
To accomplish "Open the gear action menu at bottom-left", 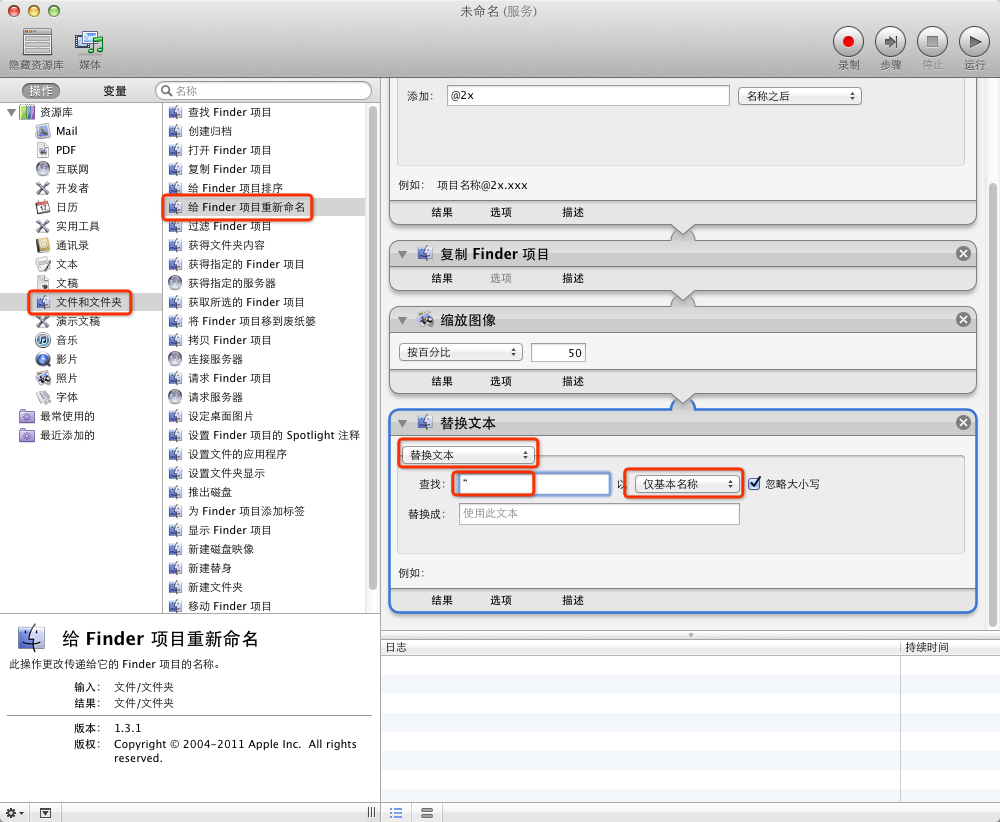I will (15, 813).
